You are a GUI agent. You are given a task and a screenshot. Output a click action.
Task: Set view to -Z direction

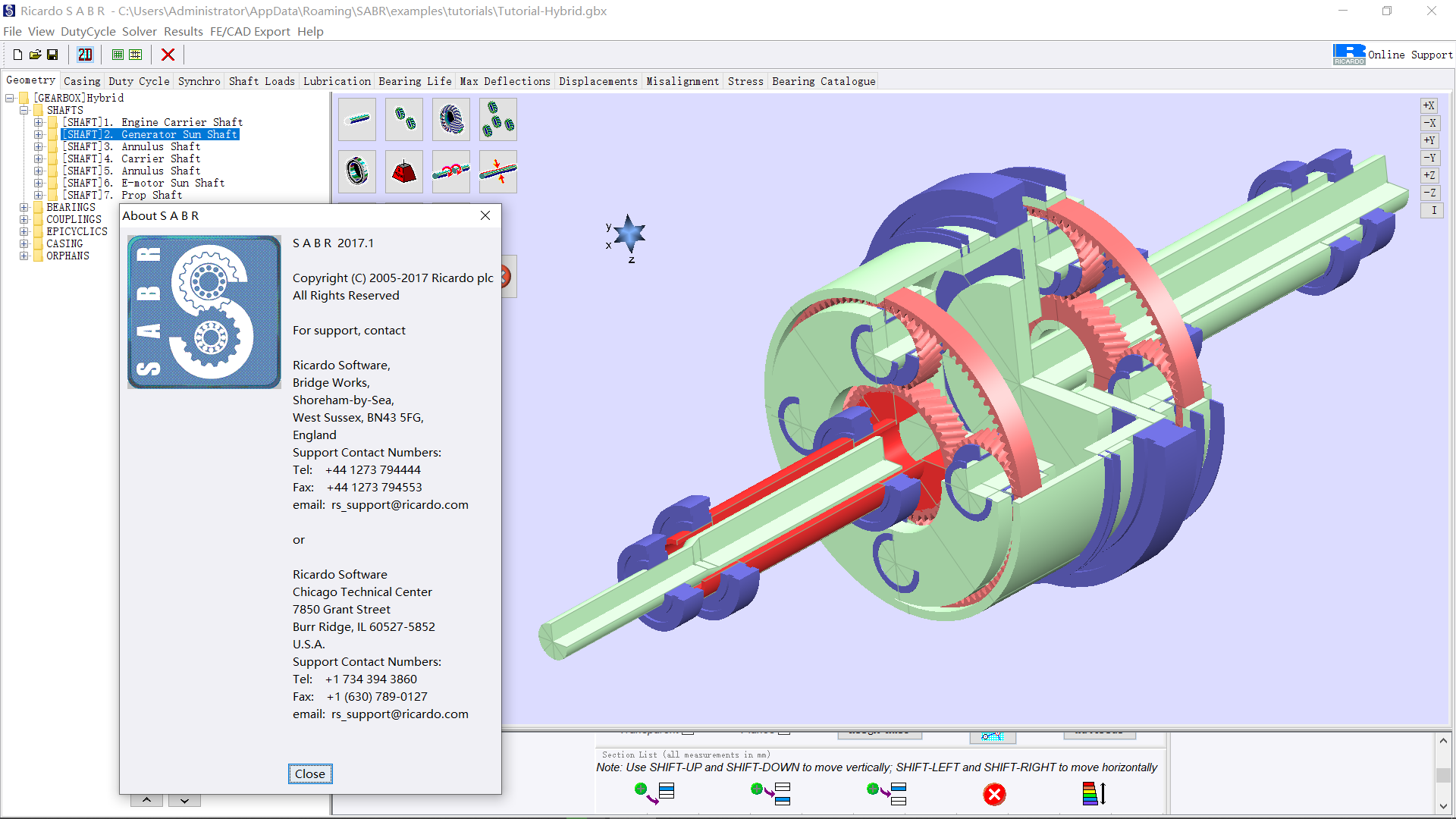pos(1429,193)
